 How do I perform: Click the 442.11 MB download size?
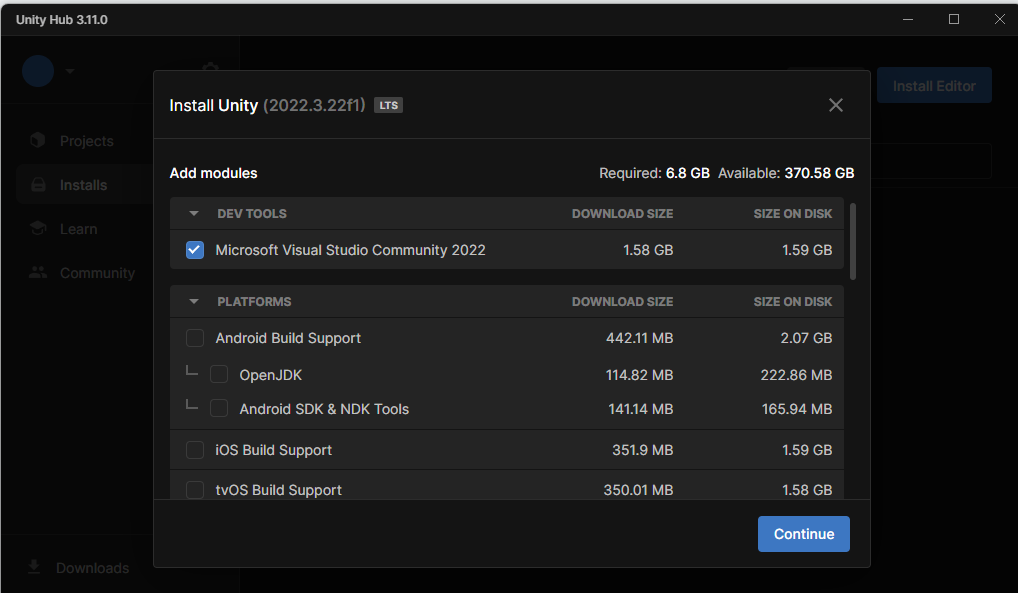[639, 338]
